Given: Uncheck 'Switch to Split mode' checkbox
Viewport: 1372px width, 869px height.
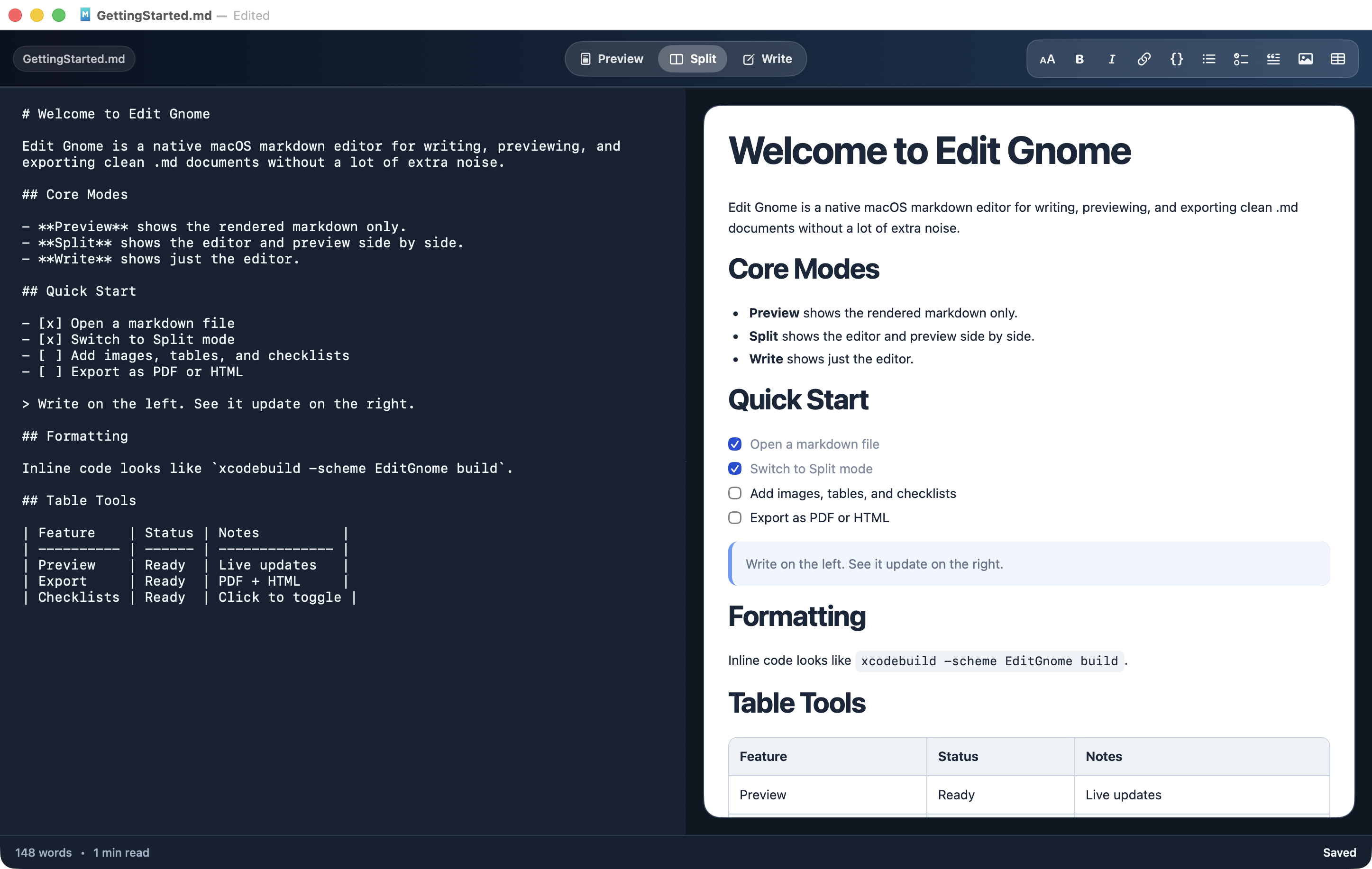Looking at the screenshot, I should click(734, 468).
